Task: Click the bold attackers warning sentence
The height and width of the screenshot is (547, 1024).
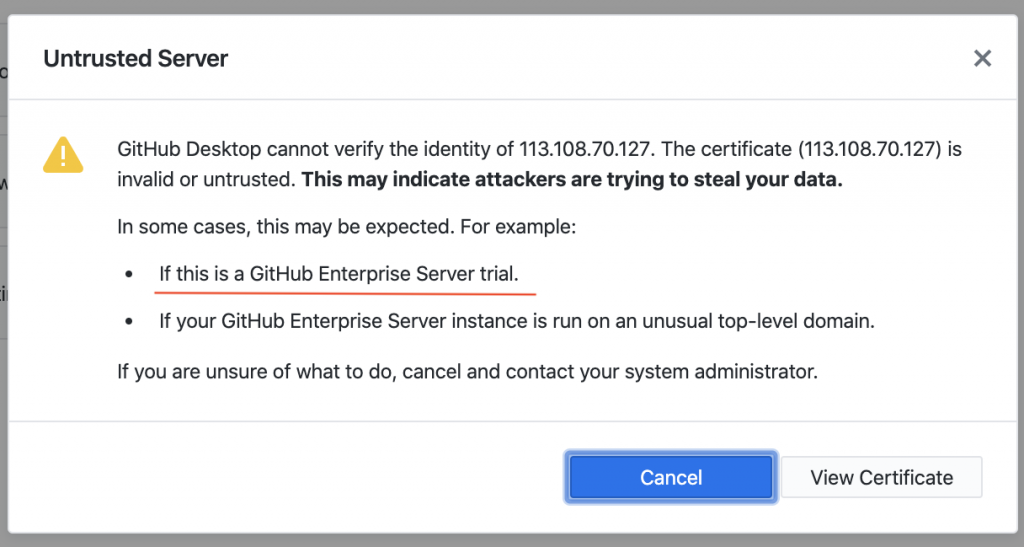Action: pyautogui.click(x=572, y=181)
